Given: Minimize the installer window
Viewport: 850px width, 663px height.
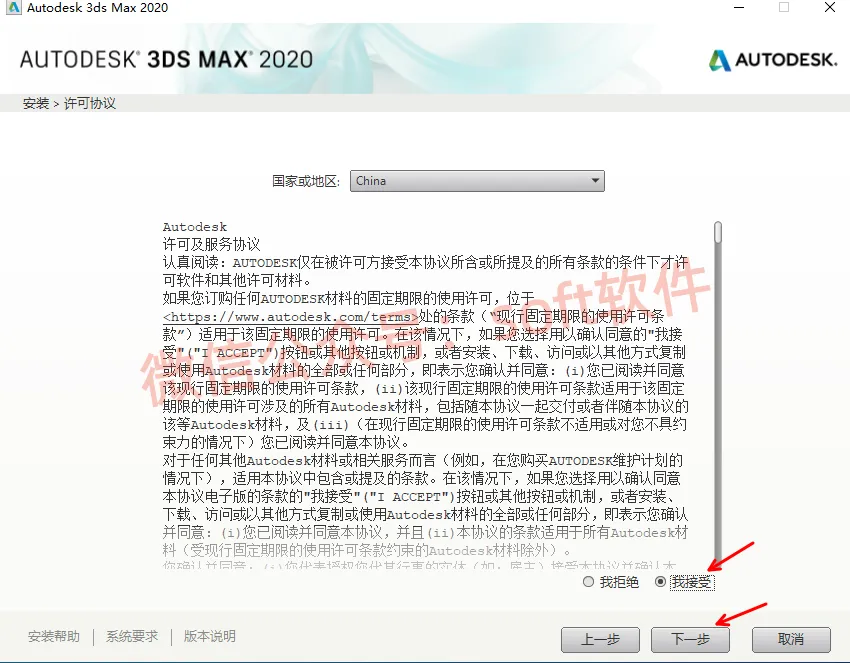Looking at the screenshot, I should click(739, 8).
